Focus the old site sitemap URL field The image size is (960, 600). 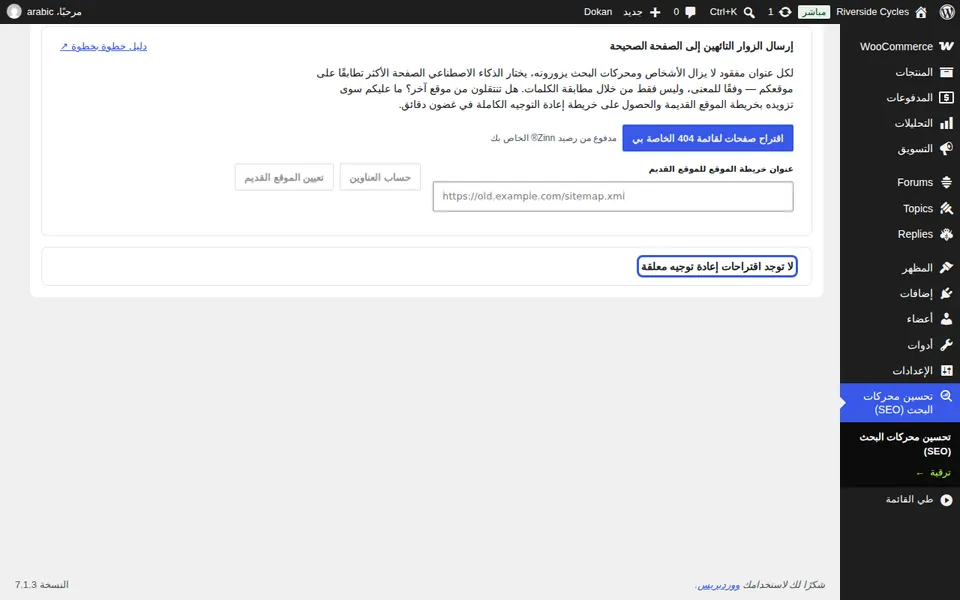coord(613,197)
